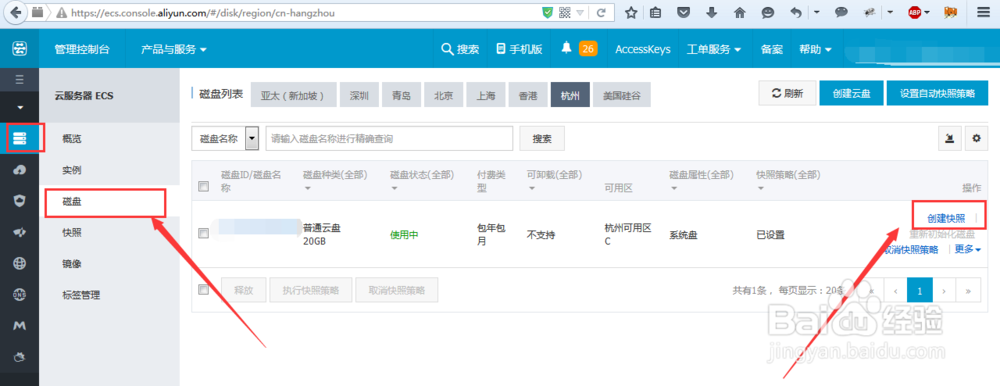Open the DNS sidebar icon
Image resolution: width=1000 pixels, height=386 pixels.
[20, 294]
